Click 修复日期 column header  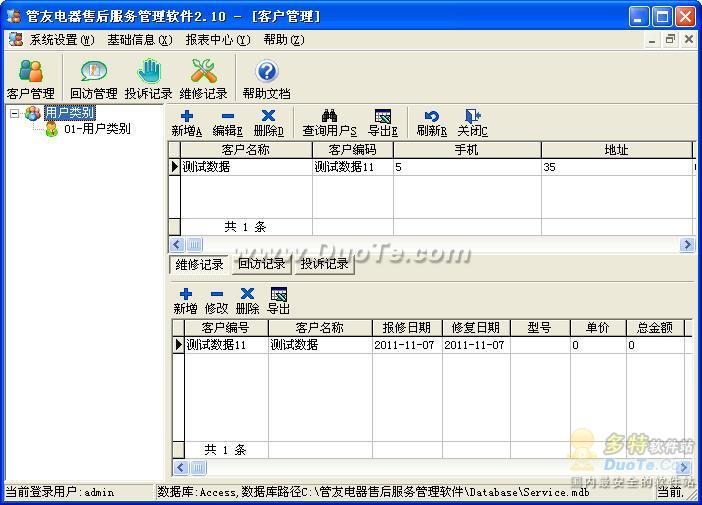(x=476, y=328)
